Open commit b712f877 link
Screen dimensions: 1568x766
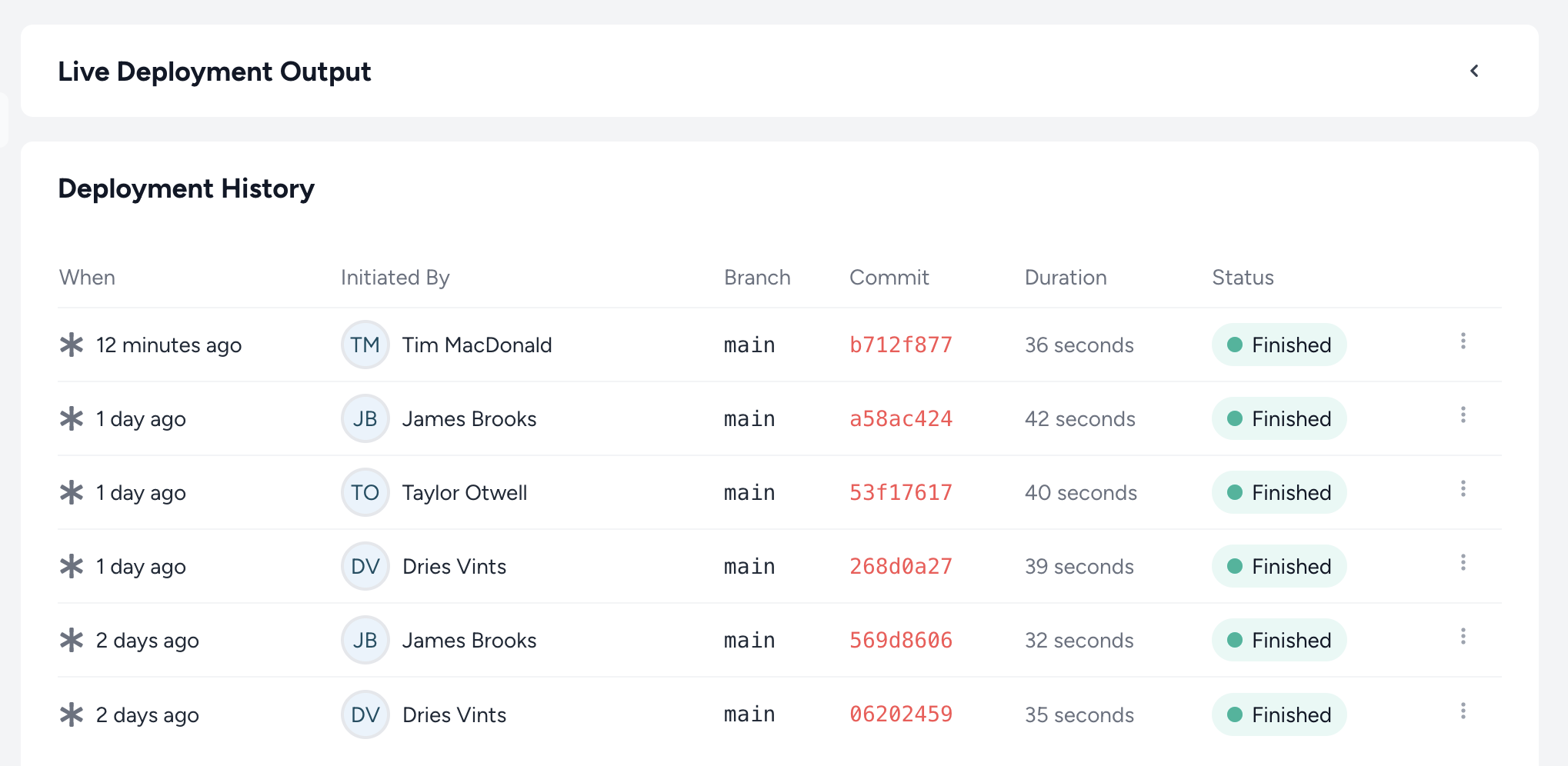900,345
